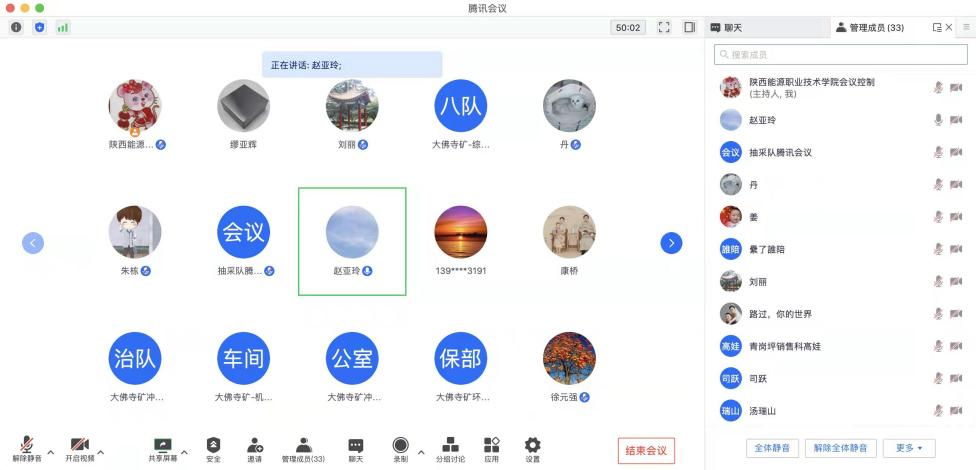
Task: Open Breakout Rooms (分组讨论) icon
Action: pyautogui.click(x=450, y=448)
